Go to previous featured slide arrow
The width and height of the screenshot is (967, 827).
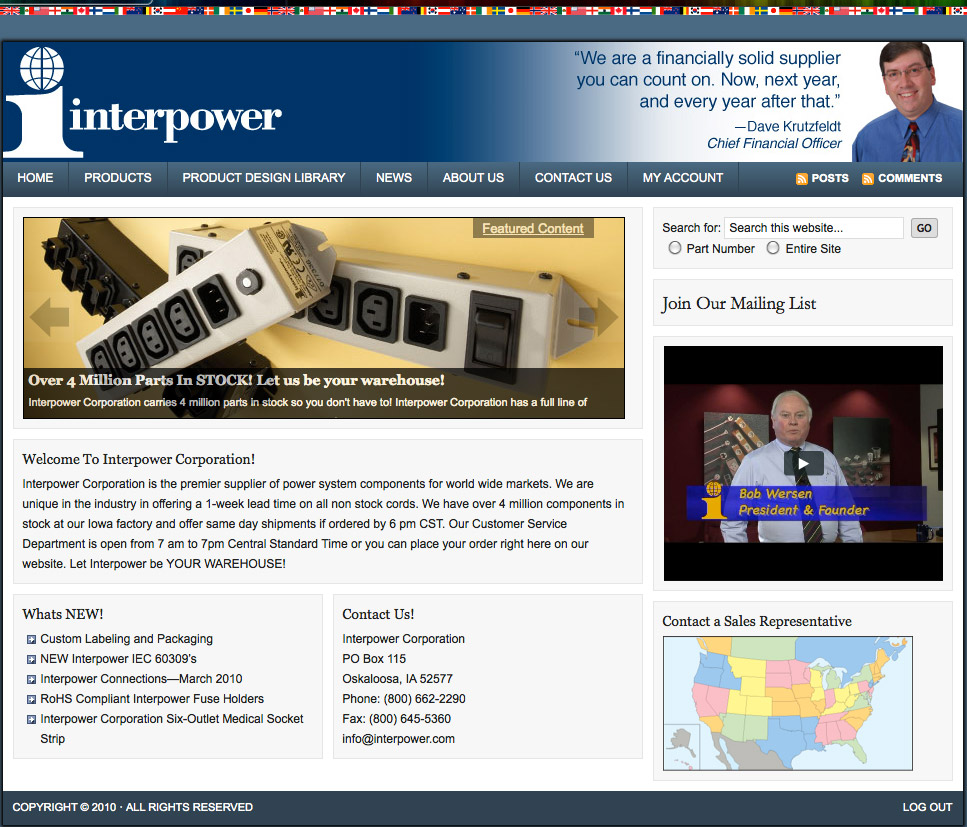point(49,316)
